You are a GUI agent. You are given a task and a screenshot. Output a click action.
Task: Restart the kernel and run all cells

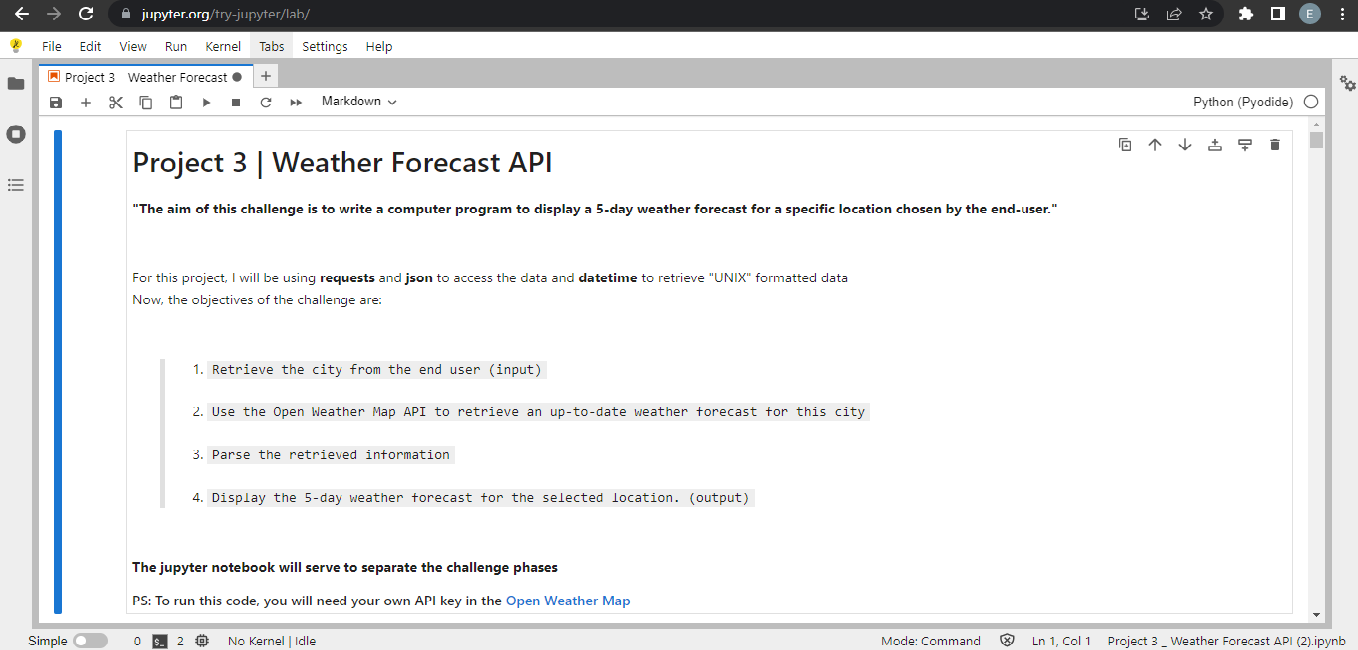pos(294,101)
